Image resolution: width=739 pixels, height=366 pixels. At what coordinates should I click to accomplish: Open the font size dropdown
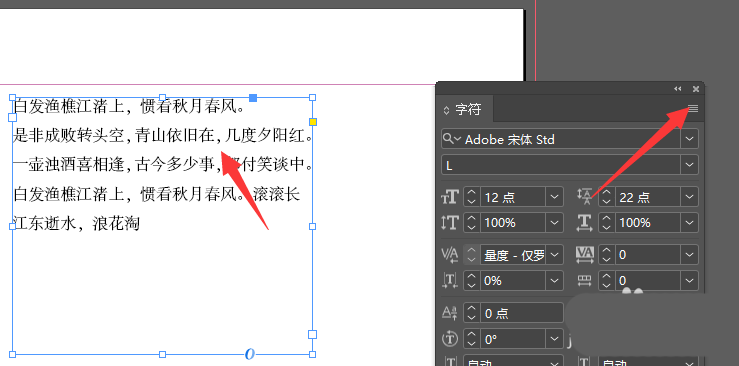coord(554,197)
